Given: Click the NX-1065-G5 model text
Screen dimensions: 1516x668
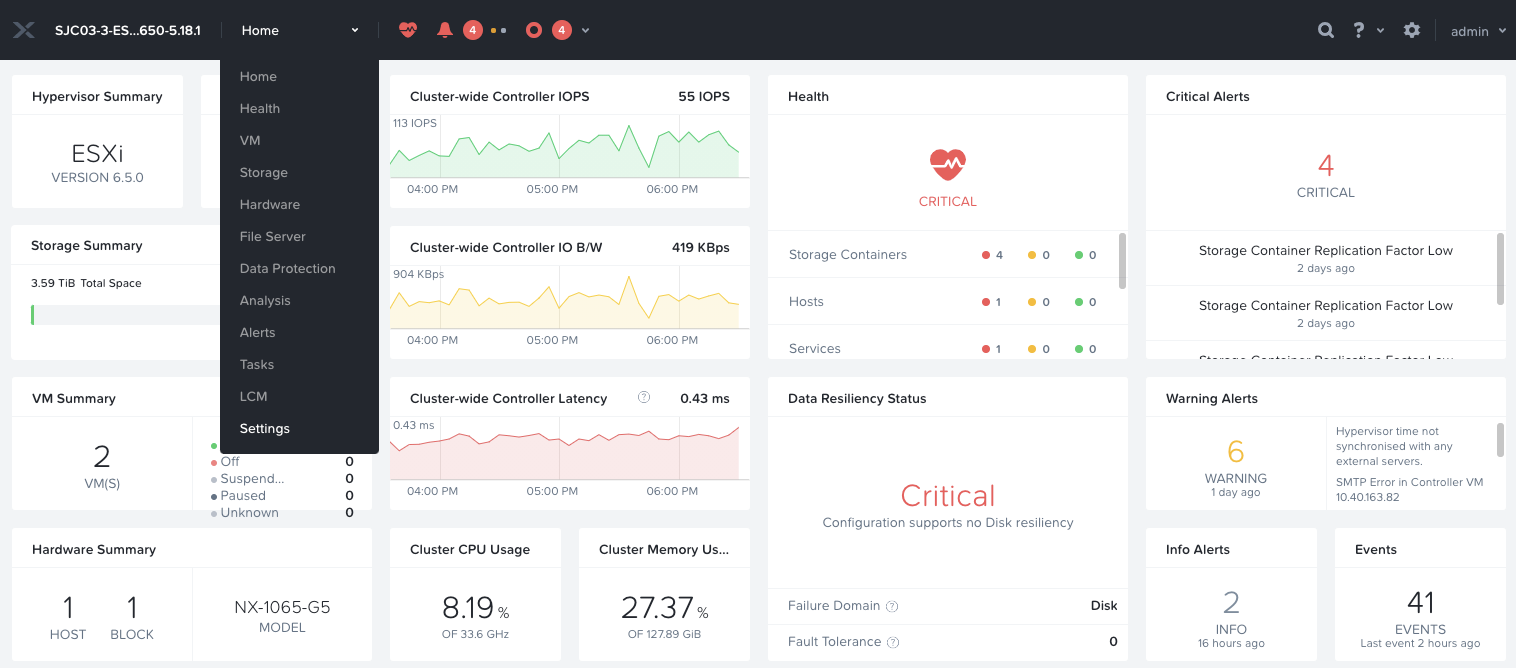Looking at the screenshot, I should click(x=282, y=607).
